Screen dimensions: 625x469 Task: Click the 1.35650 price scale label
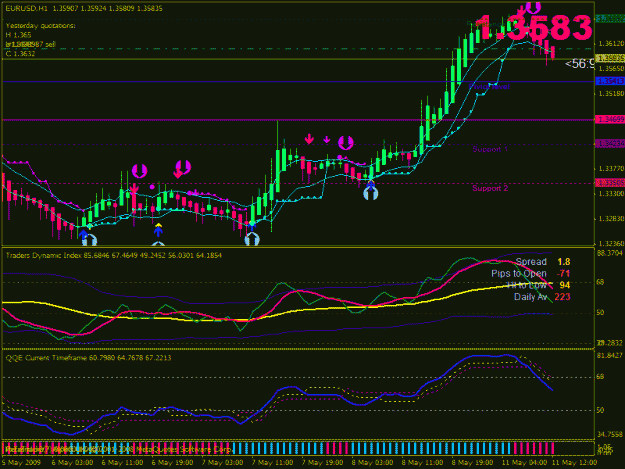(611, 69)
